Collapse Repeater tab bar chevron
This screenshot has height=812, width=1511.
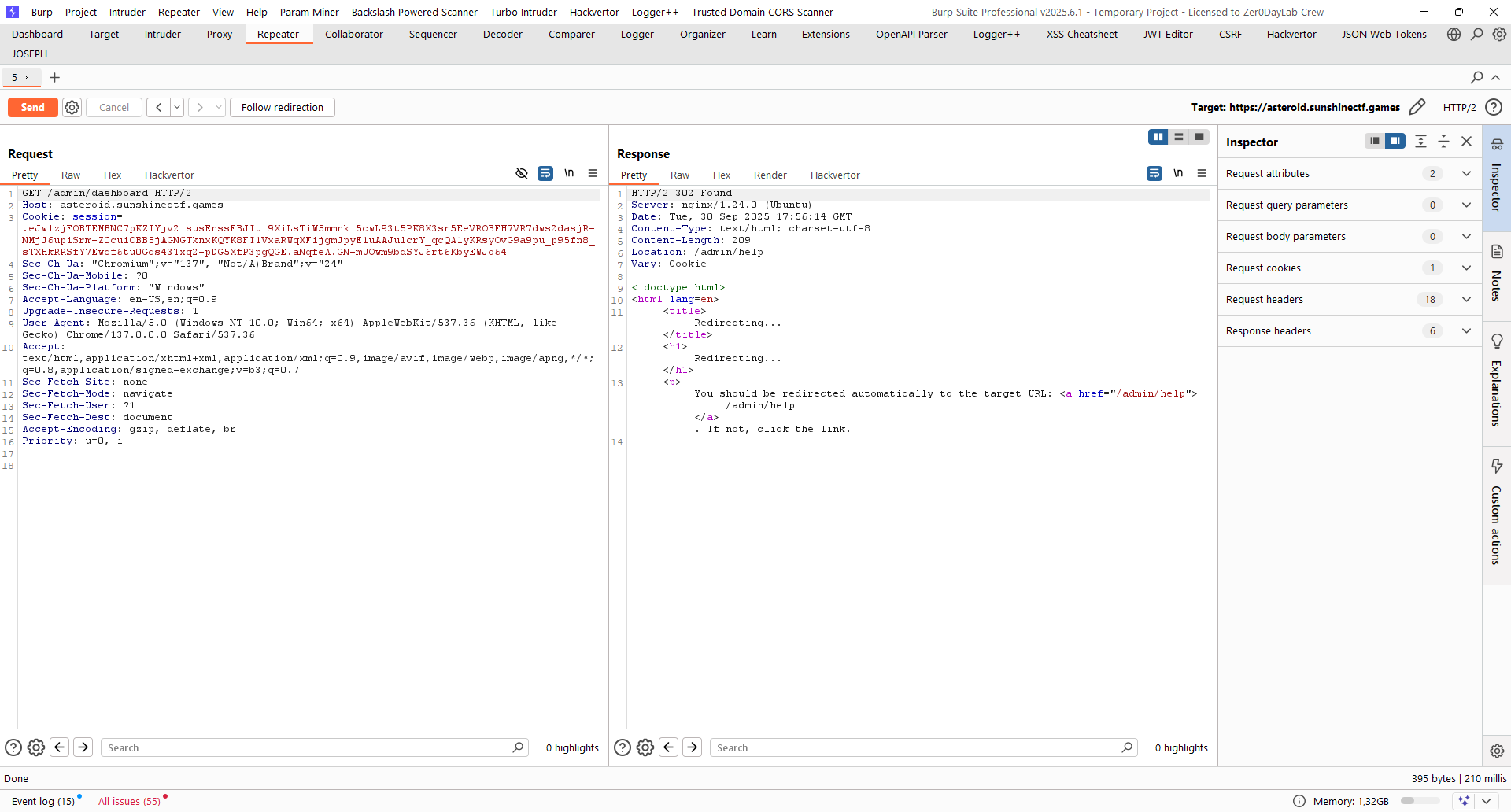point(1496,77)
